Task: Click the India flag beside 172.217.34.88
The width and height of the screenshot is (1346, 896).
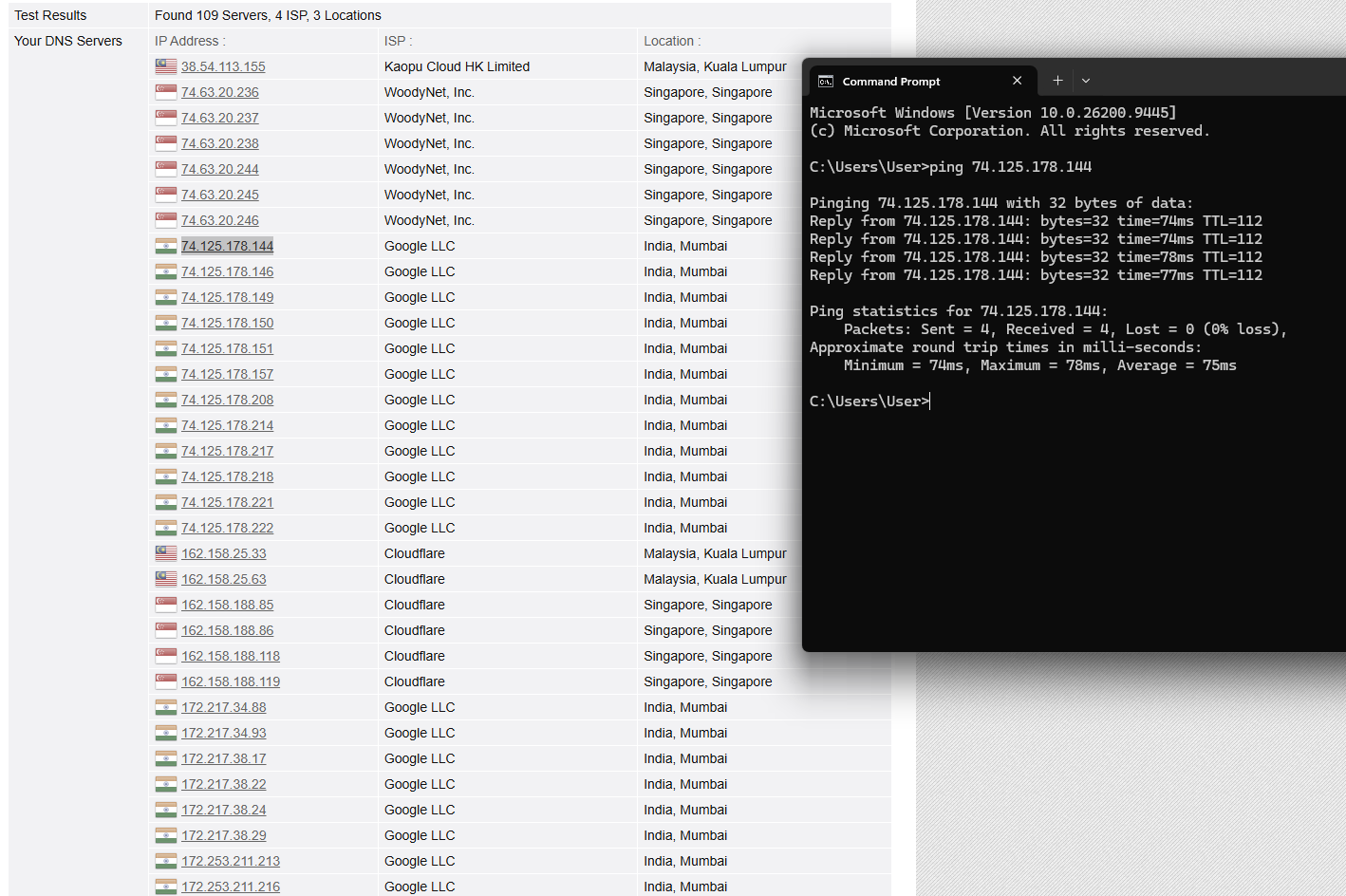Action: [166, 707]
